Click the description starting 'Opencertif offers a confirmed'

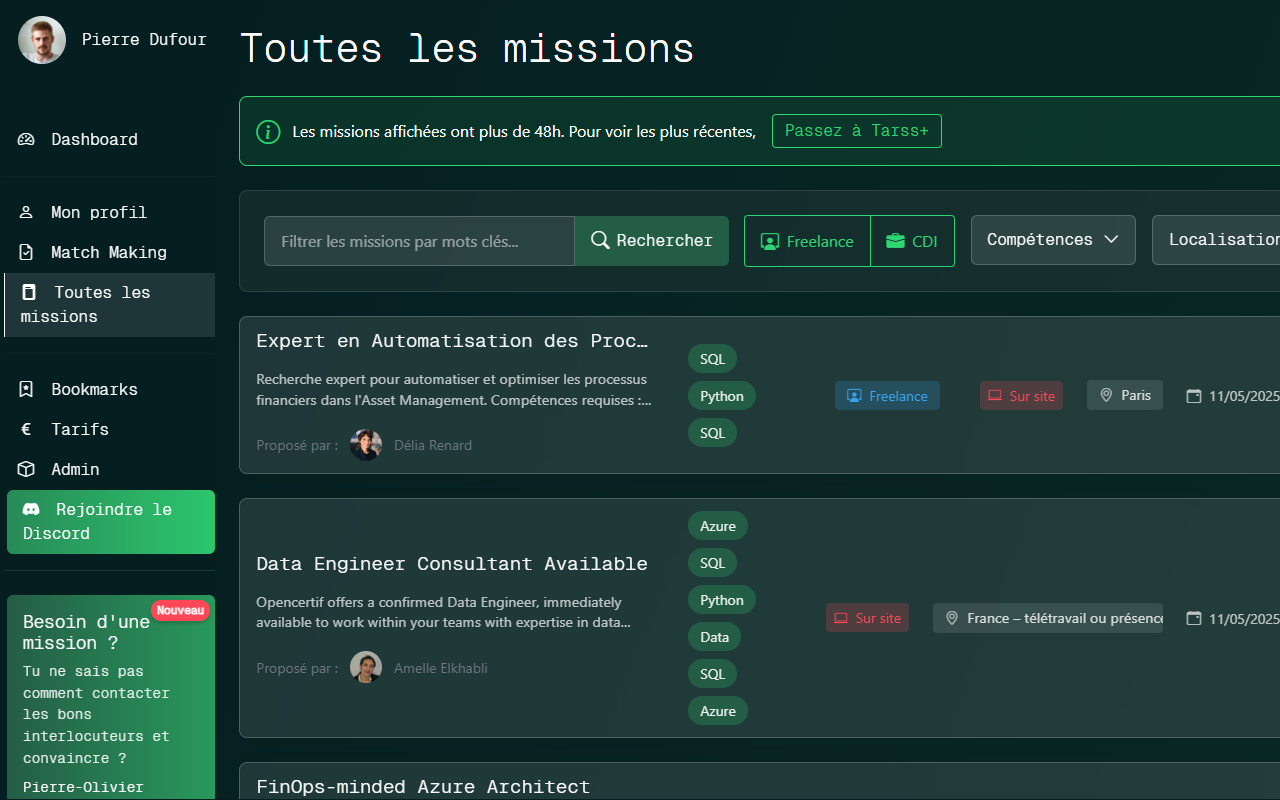[444, 612]
